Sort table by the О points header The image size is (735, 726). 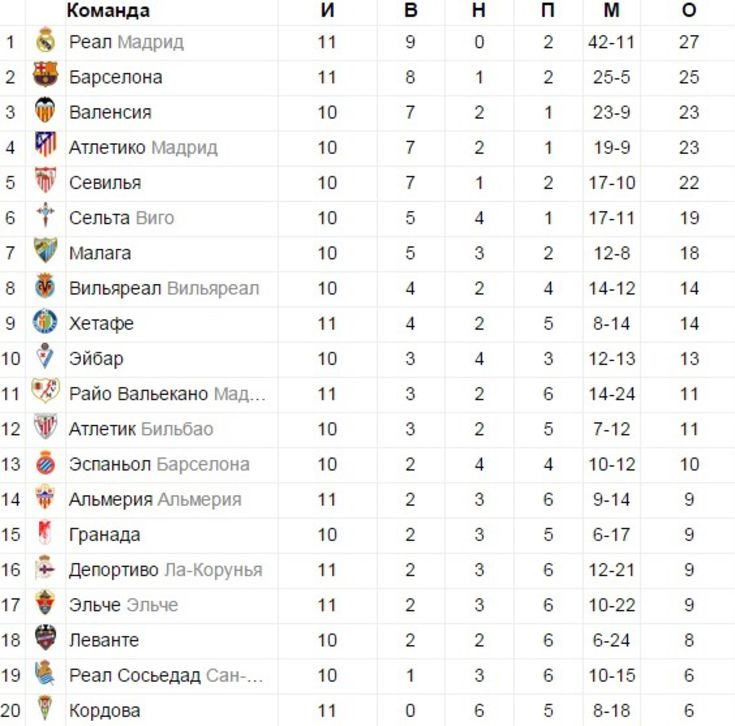[x=689, y=10]
